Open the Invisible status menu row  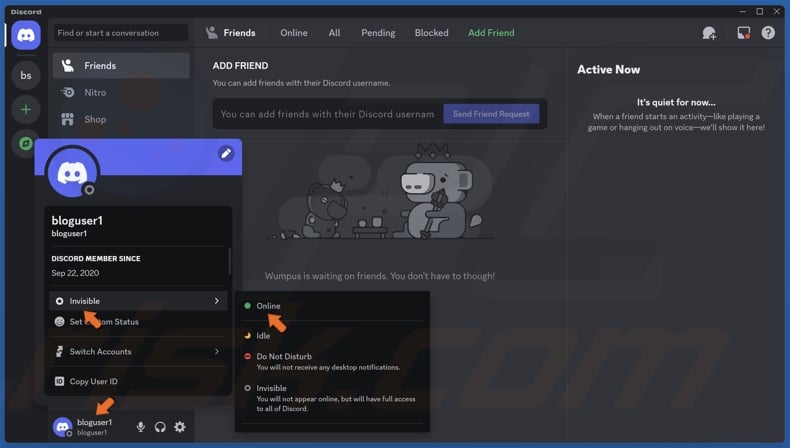(x=138, y=301)
